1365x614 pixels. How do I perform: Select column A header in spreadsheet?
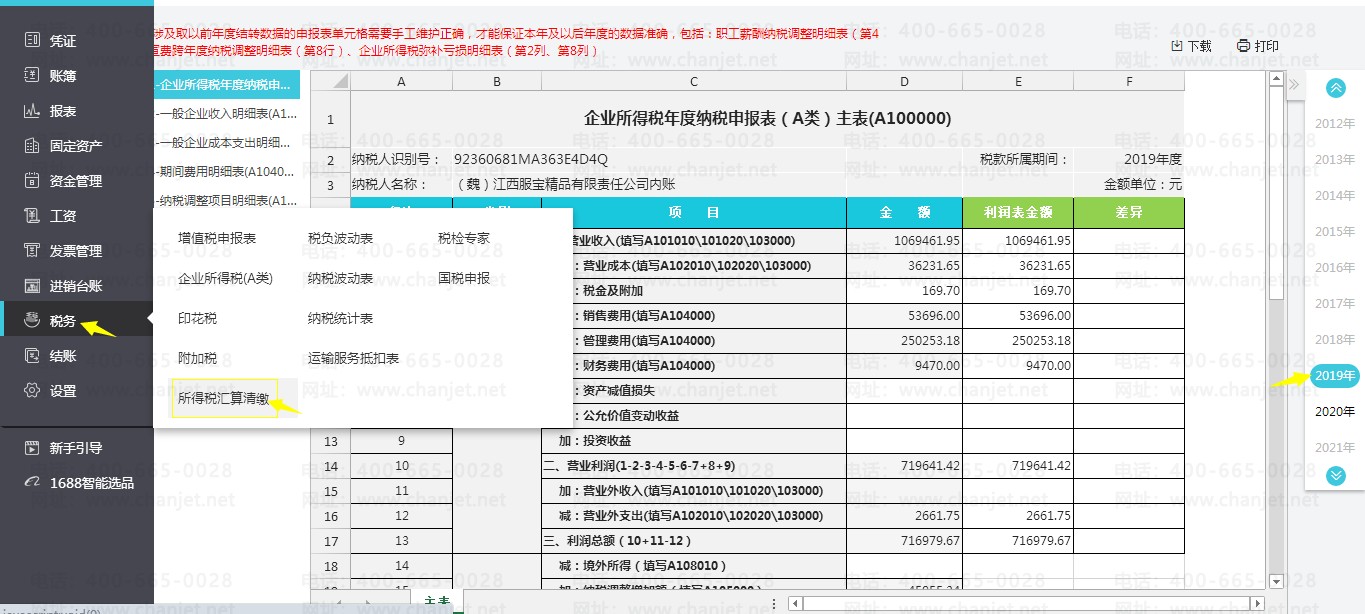tap(401, 82)
